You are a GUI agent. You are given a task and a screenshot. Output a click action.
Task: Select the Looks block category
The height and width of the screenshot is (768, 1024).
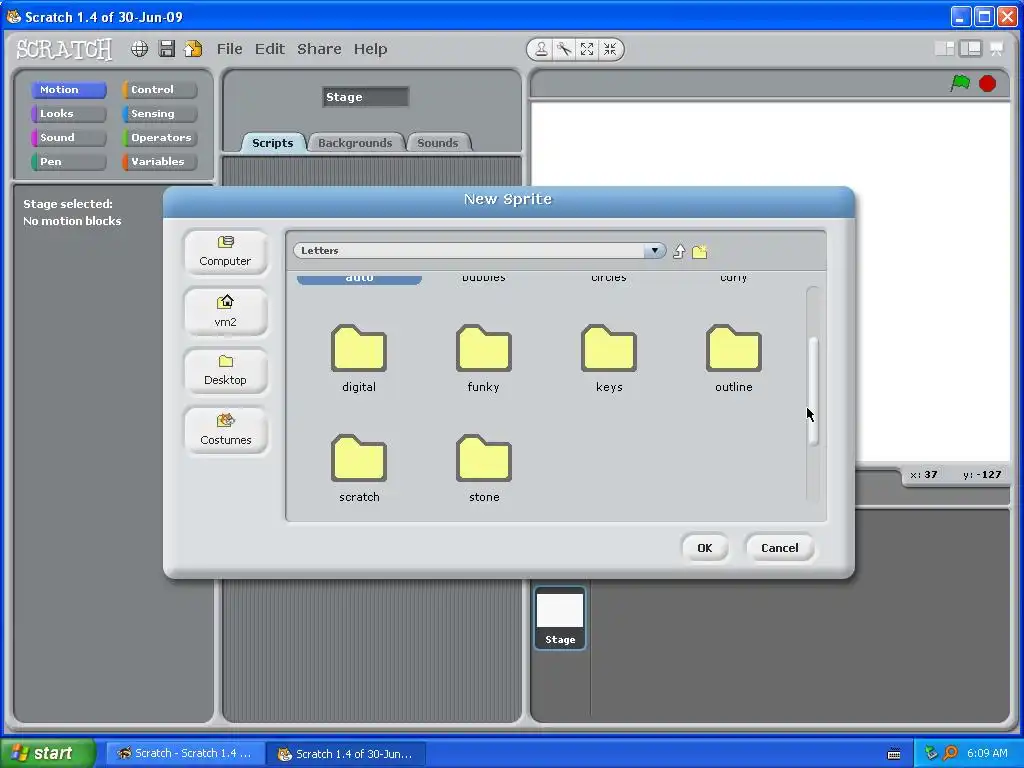pyautogui.click(x=69, y=114)
